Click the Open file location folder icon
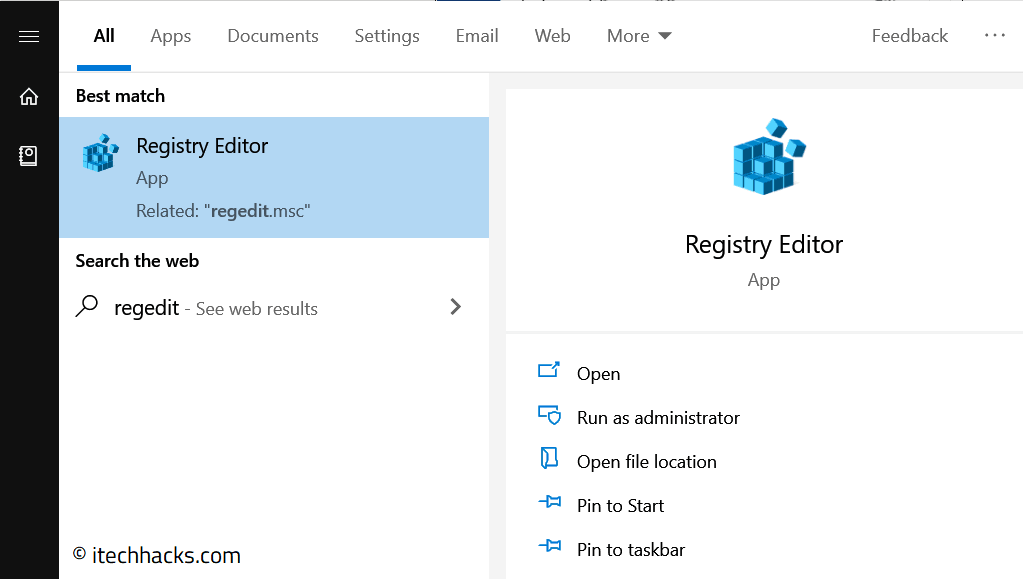 click(549, 459)
